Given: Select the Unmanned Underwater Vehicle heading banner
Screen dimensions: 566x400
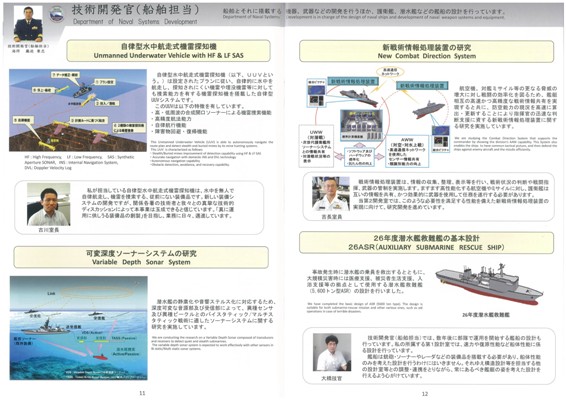Looking at the screenshot, I should coord(168,51).
